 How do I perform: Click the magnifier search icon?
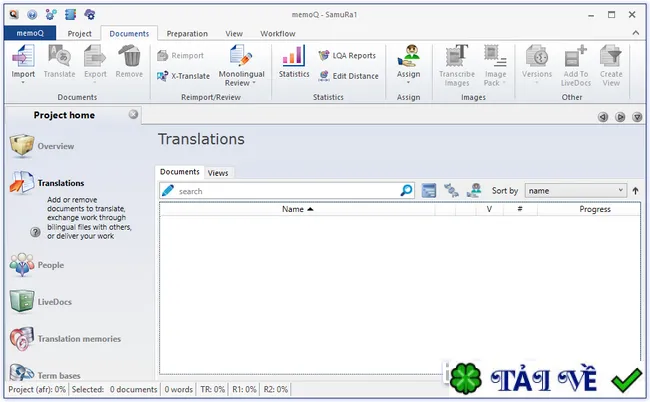406,190
